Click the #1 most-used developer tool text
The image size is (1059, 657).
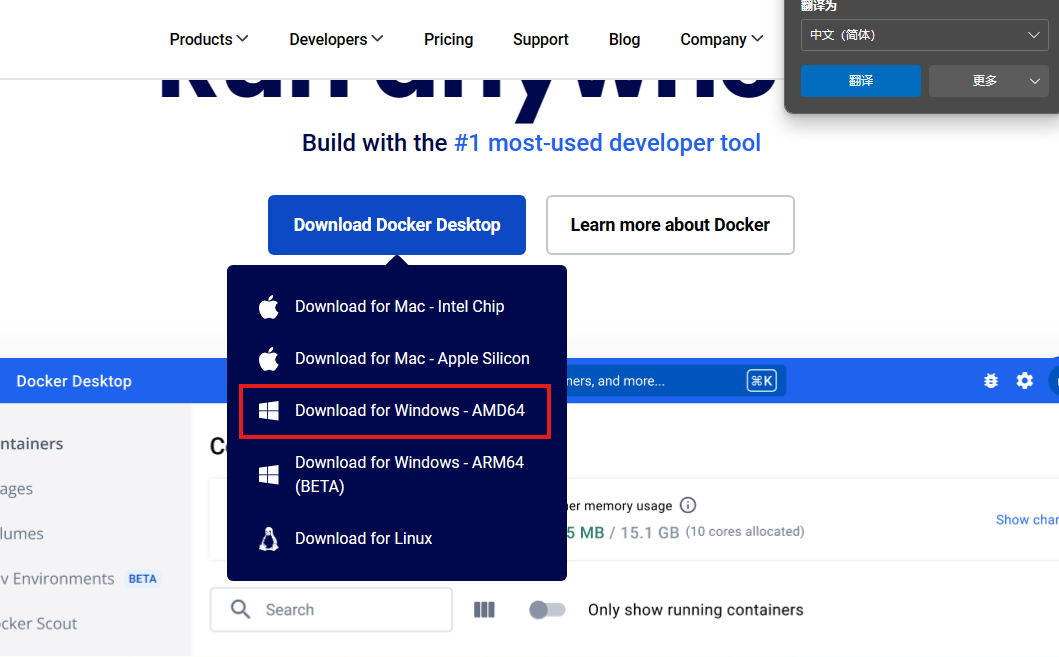[x=607, y=143]
